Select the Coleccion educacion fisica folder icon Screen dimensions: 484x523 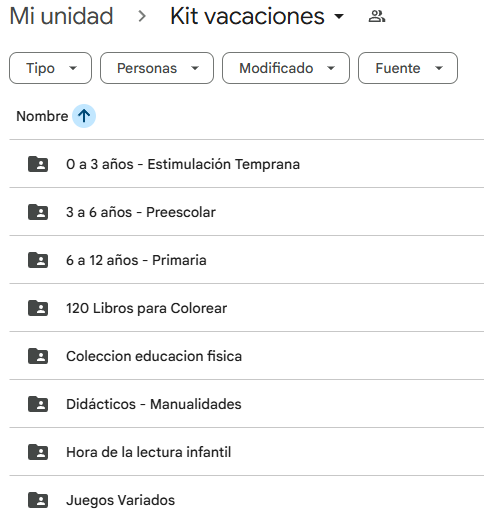(38, 356)
